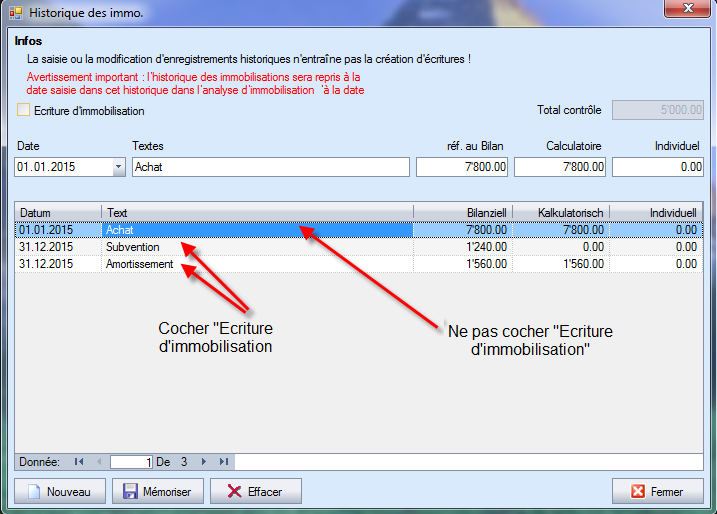Viewport: 717px width, 514px height.
Task: Close the window via title bar X
Action: click(687, 8)
